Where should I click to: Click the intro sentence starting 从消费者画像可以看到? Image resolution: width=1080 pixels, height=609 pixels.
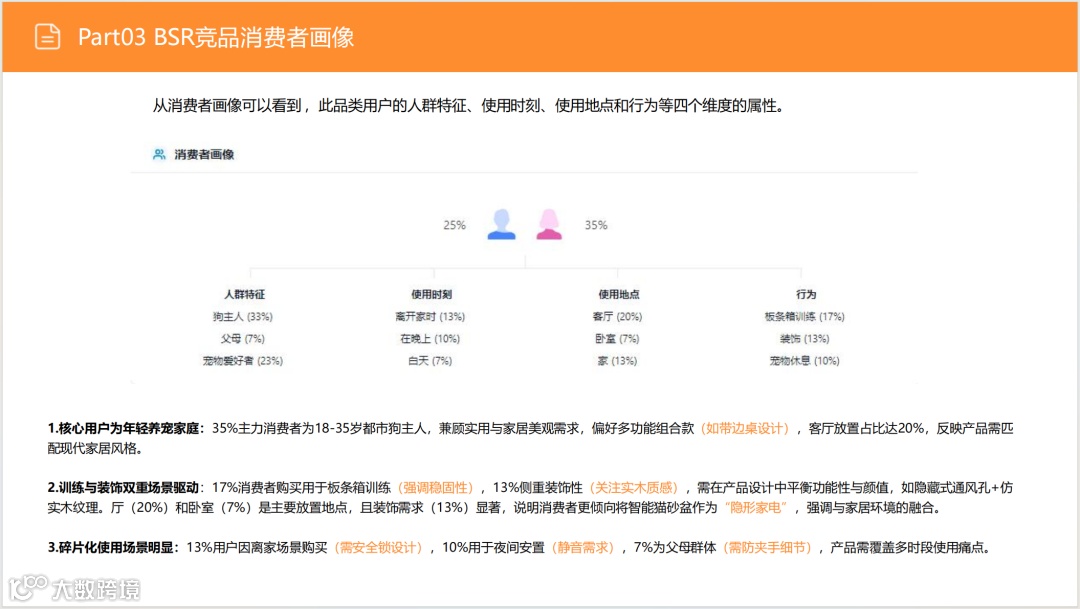coord(468,106)
